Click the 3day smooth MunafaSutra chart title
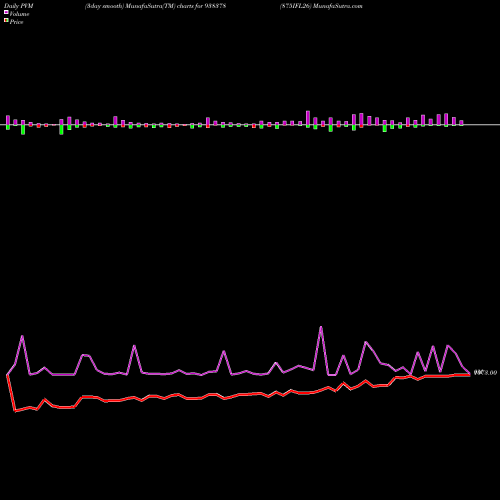Image resolution: width=500 pixels, height=500 pixels. pyautogui.click(x=155, y=6)
